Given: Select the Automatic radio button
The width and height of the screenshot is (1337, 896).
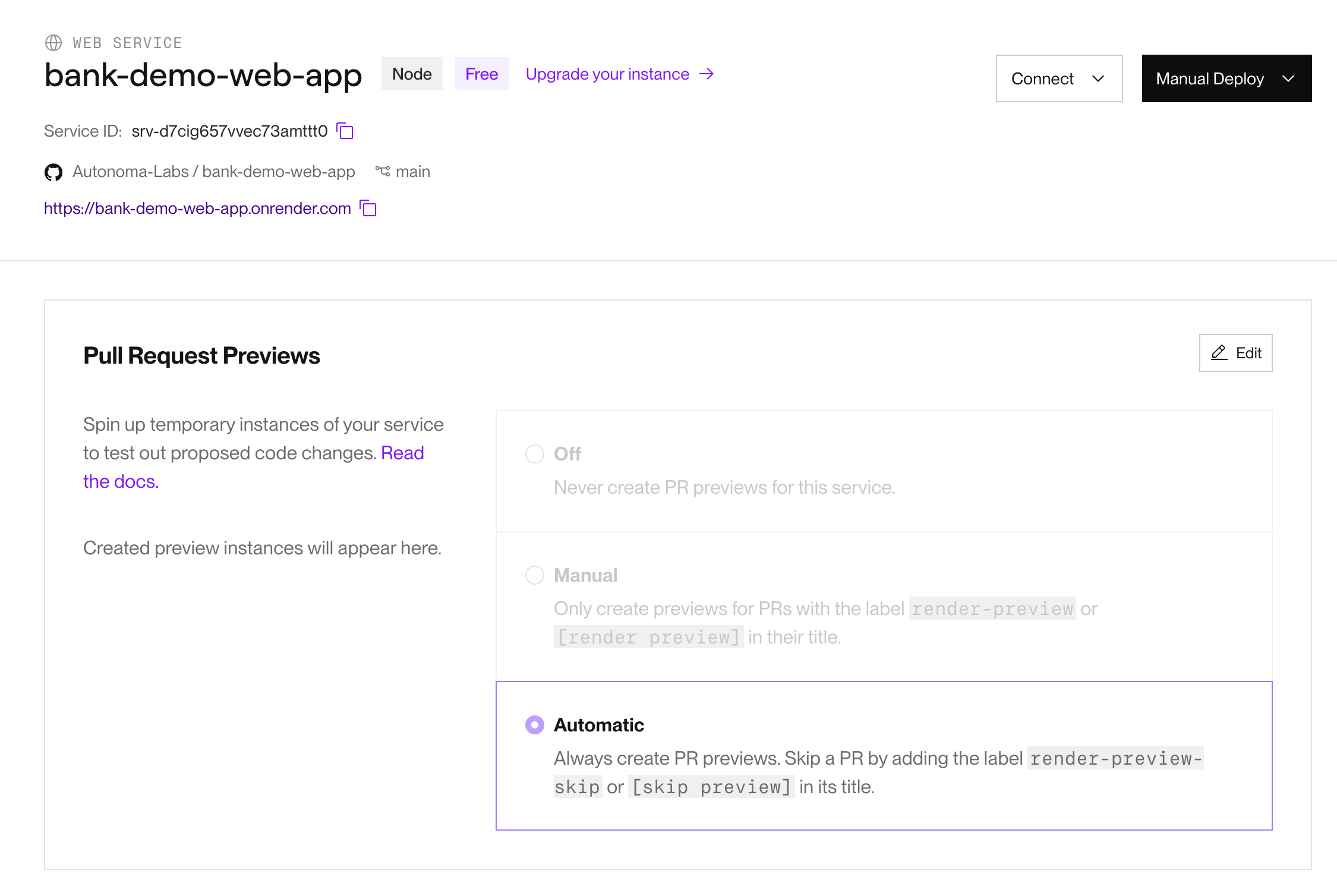Looking at the screenshot, I should click(x=535, y=725).
